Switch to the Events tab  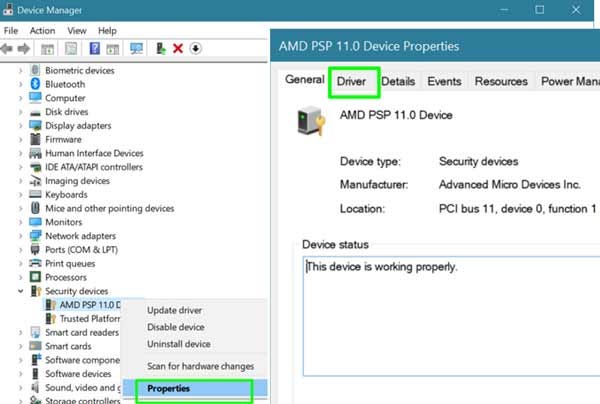click(x=444, y=81)
